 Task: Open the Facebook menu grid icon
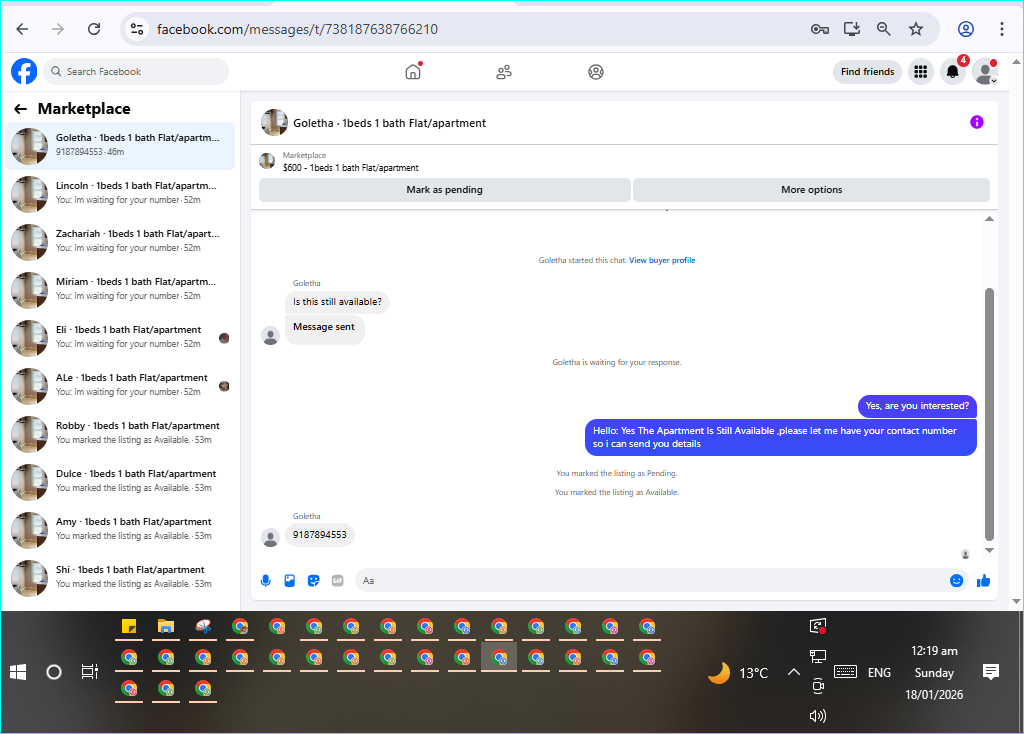point(920,72)
